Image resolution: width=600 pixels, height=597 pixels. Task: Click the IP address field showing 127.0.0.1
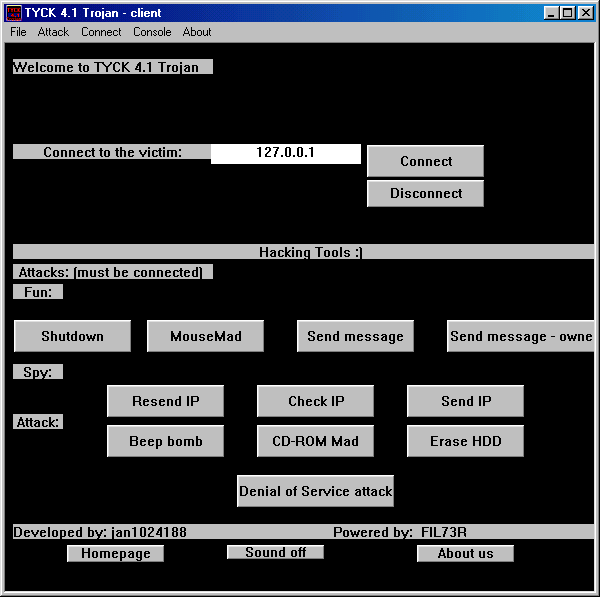pos(285,153)
